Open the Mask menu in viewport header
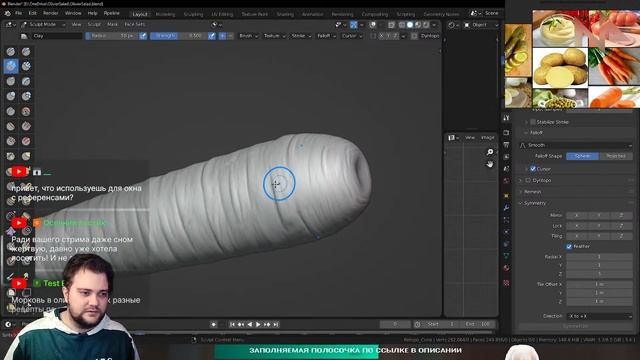 pos(112,24)
